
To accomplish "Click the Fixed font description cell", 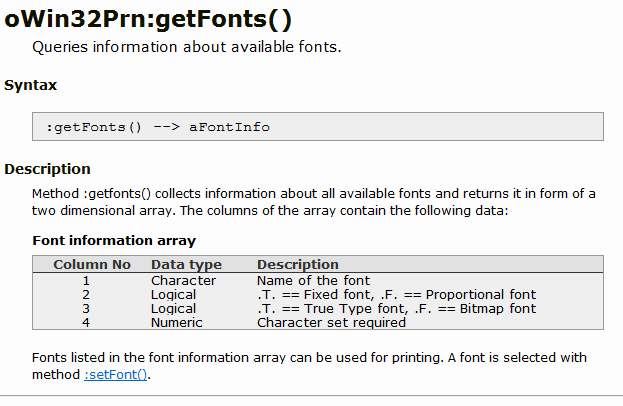I will (x=396, y=294).
